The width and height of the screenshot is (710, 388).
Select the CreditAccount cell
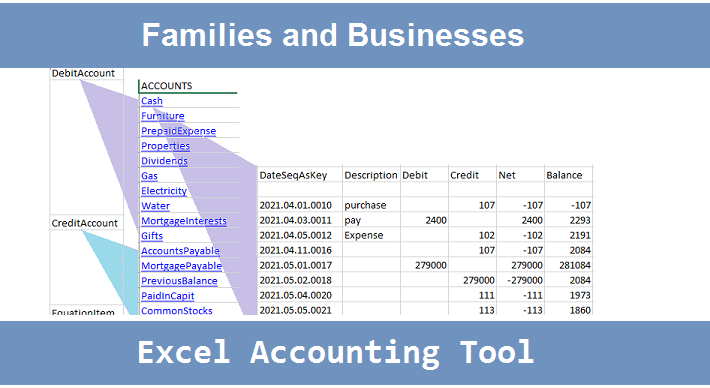86,223
